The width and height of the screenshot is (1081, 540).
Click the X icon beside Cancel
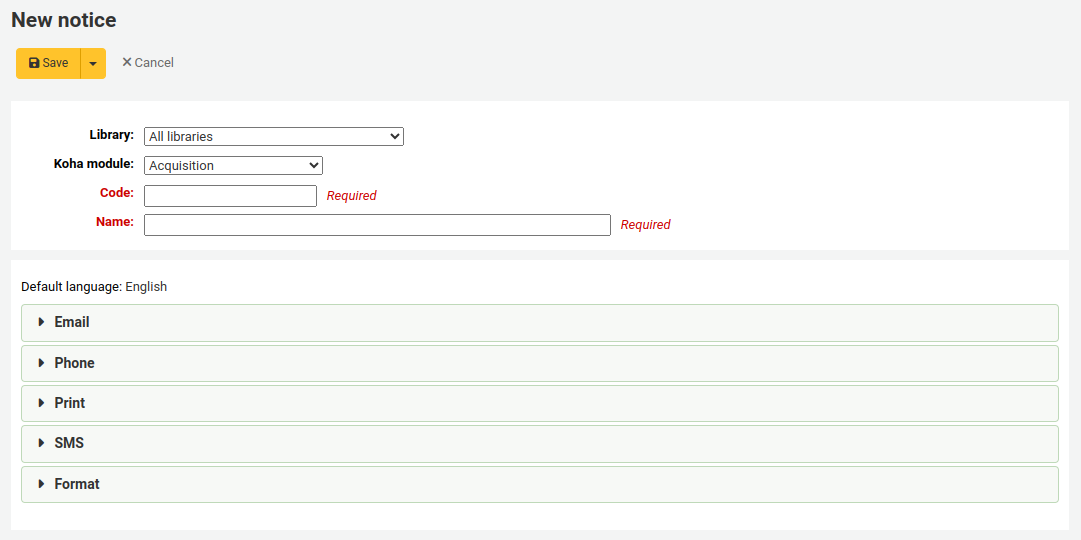(x=127, y=62)
